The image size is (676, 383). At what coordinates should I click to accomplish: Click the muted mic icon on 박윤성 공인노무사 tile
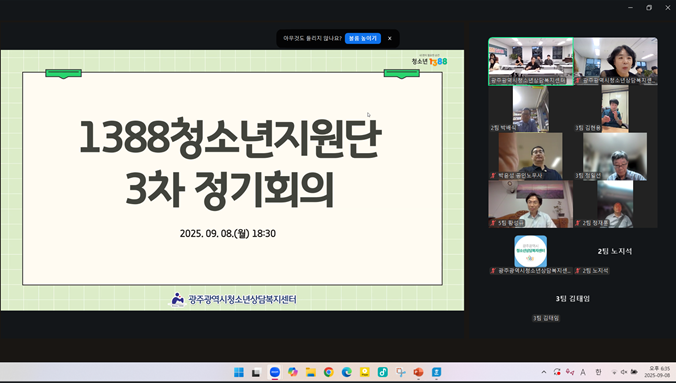(x=493, y=176)
